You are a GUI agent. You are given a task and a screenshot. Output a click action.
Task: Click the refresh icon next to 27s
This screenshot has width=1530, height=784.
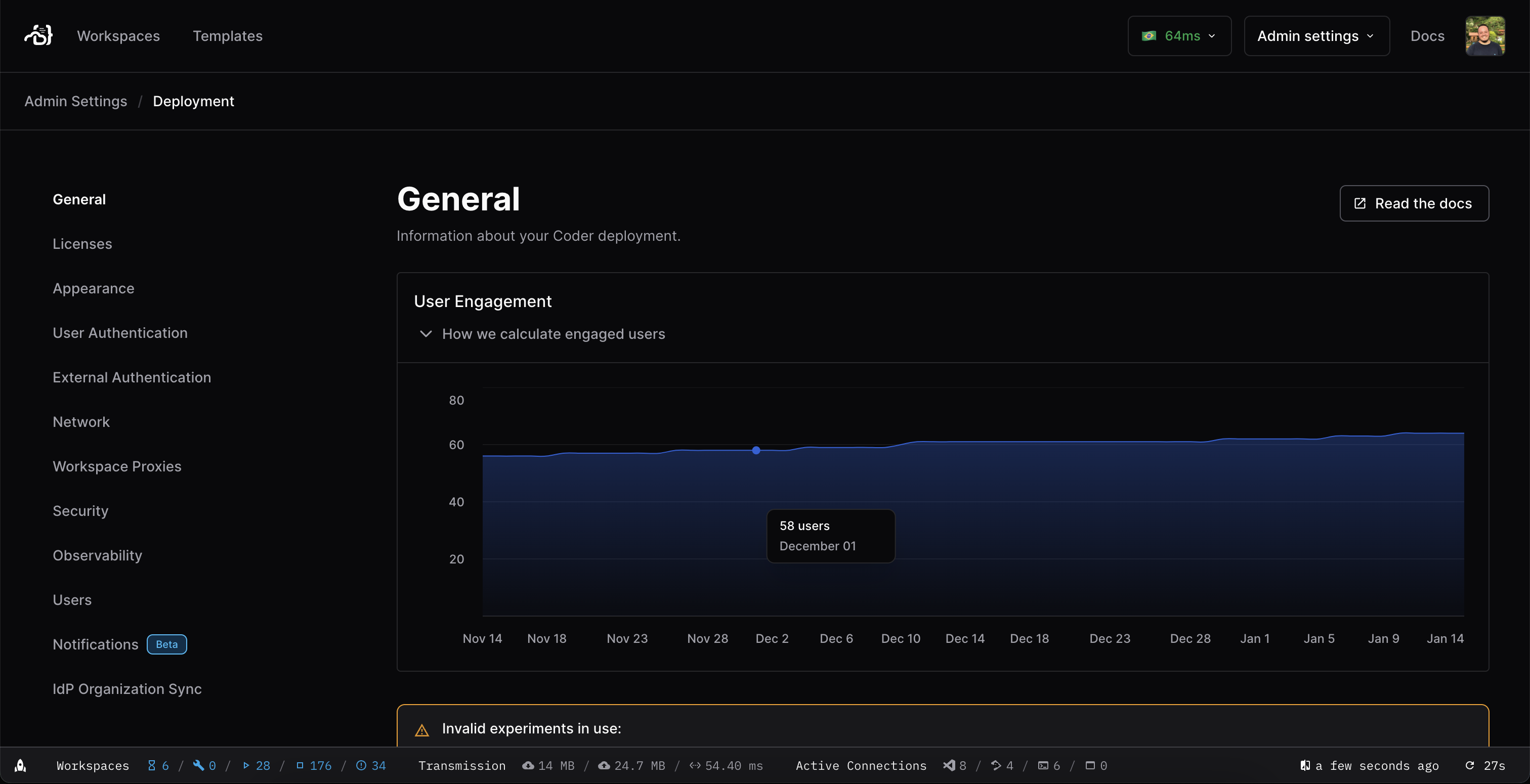coord(1469,766)
